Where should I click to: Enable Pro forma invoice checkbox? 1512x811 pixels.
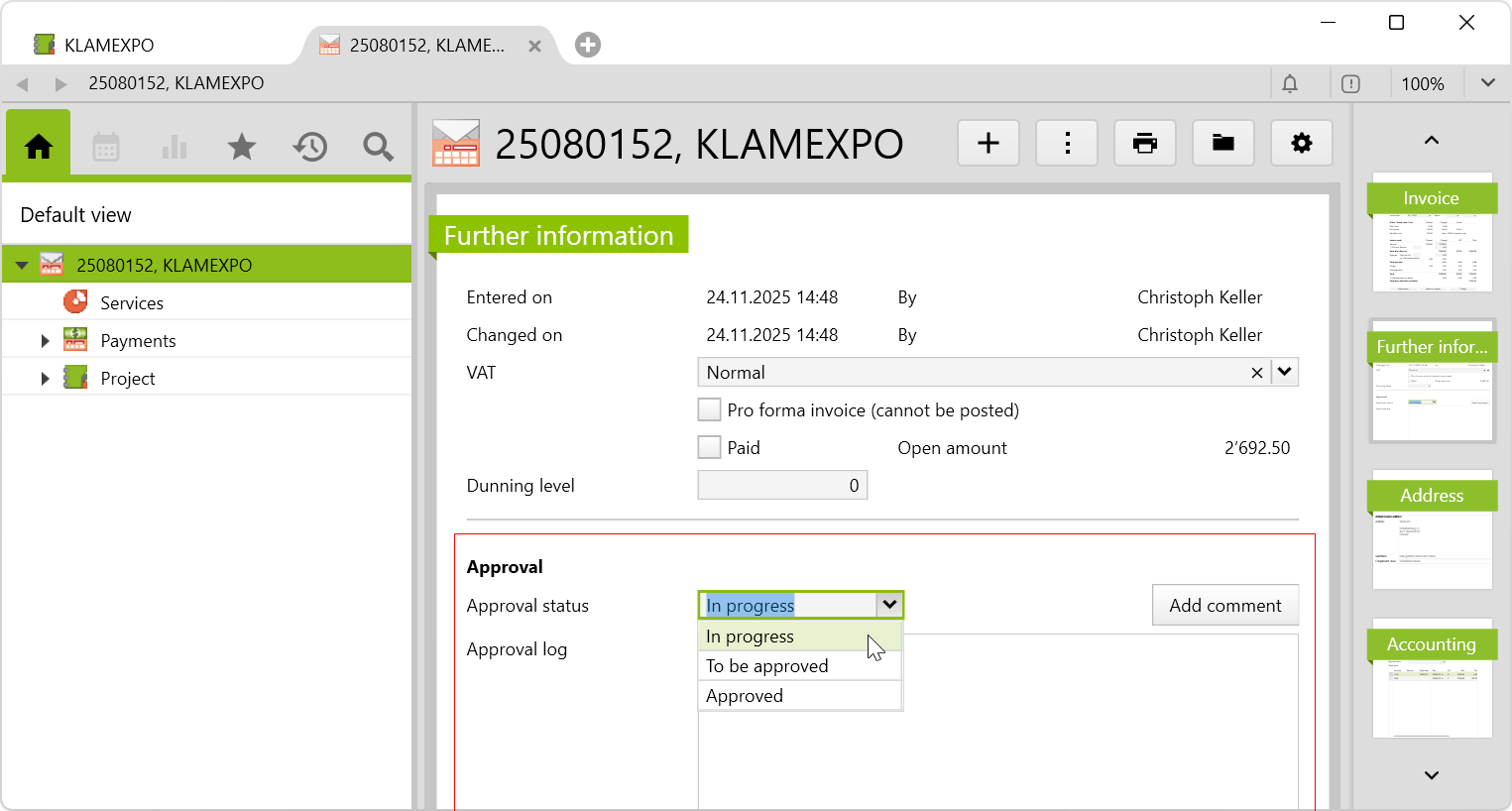click(709, 410)
